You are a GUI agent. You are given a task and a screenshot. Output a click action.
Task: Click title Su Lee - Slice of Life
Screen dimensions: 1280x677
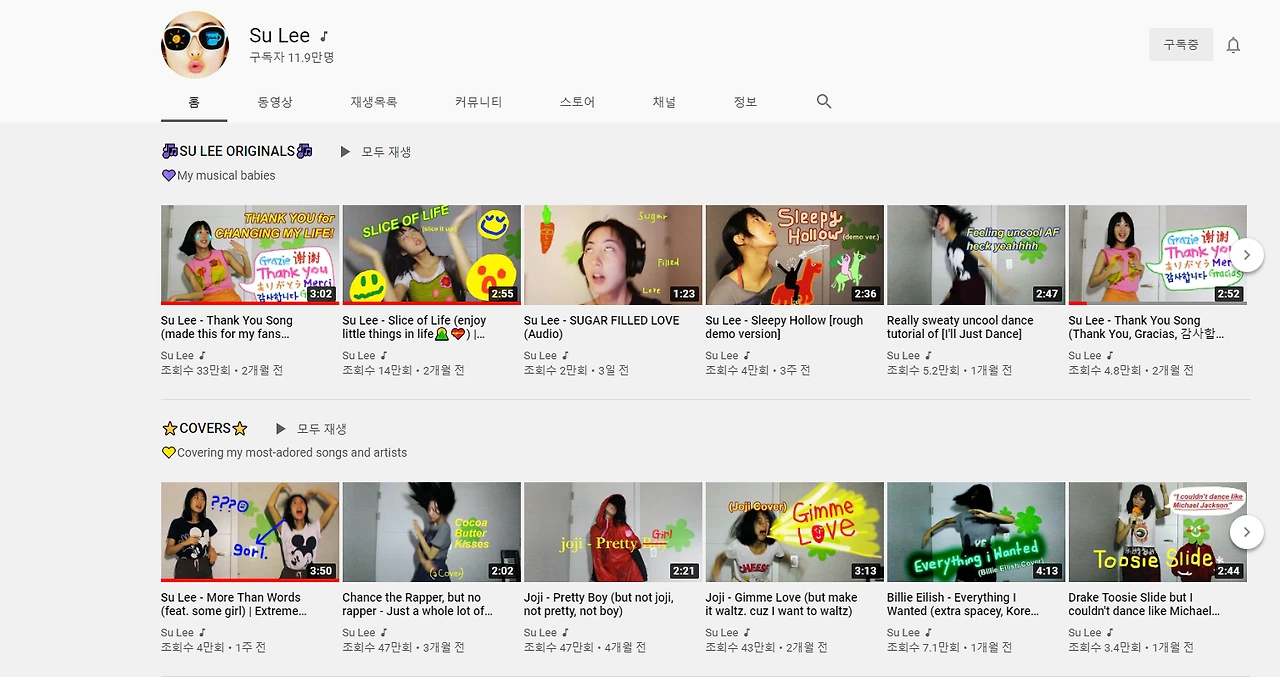[415, 327]
